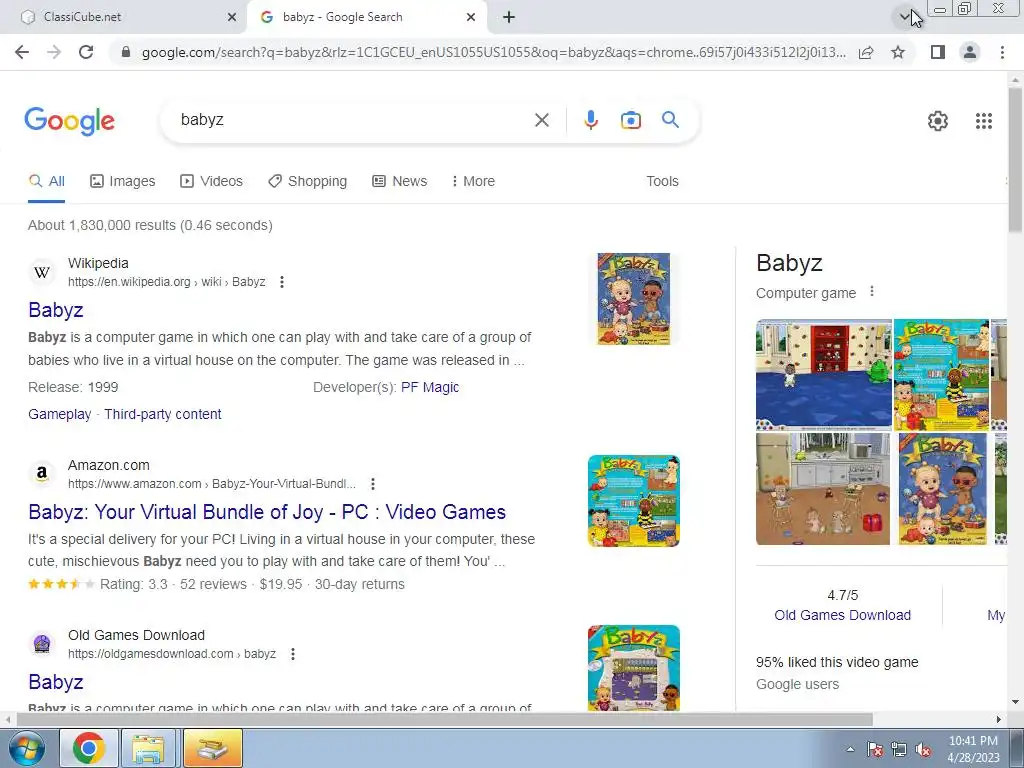The image size is (1024, 768).
Task: Click the network tray icon
Action: [899, 750]
